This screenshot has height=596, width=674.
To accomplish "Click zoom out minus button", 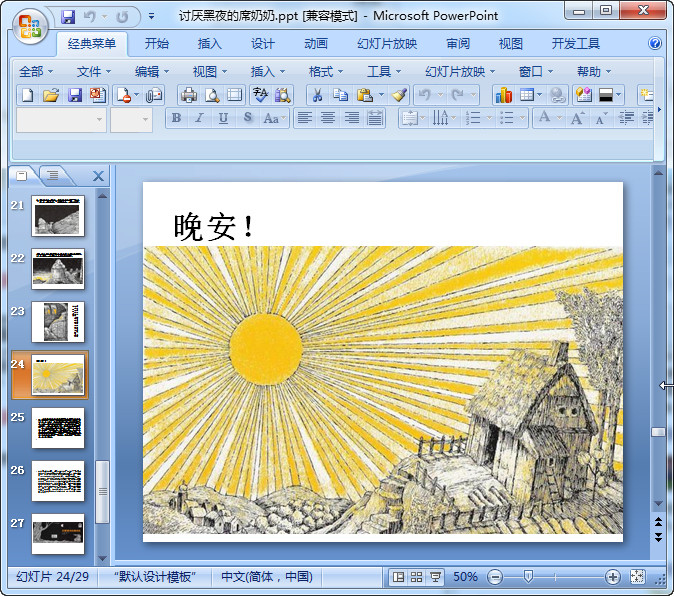I will point(495,577).
